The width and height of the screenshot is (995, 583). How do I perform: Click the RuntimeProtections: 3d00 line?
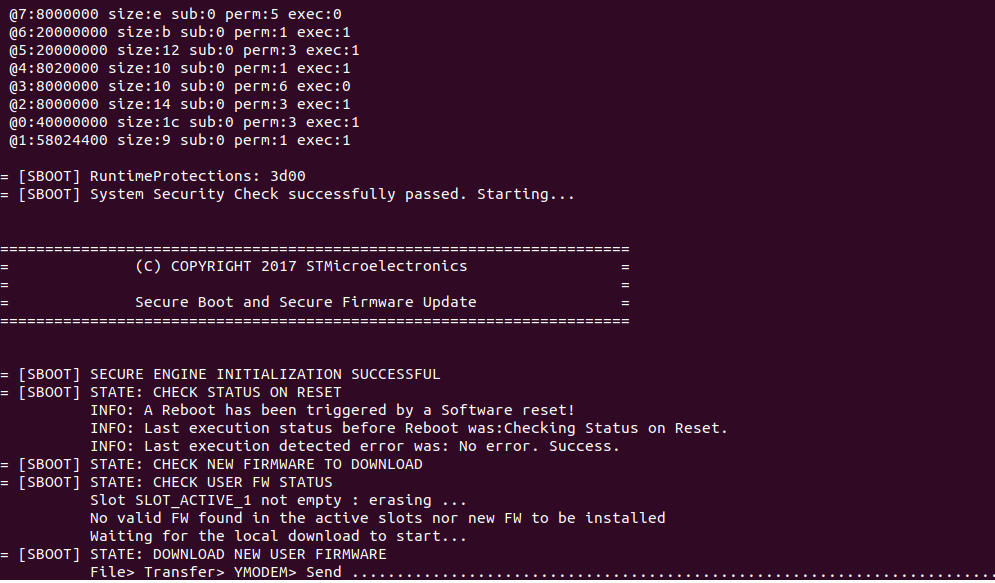pos(153,176)
